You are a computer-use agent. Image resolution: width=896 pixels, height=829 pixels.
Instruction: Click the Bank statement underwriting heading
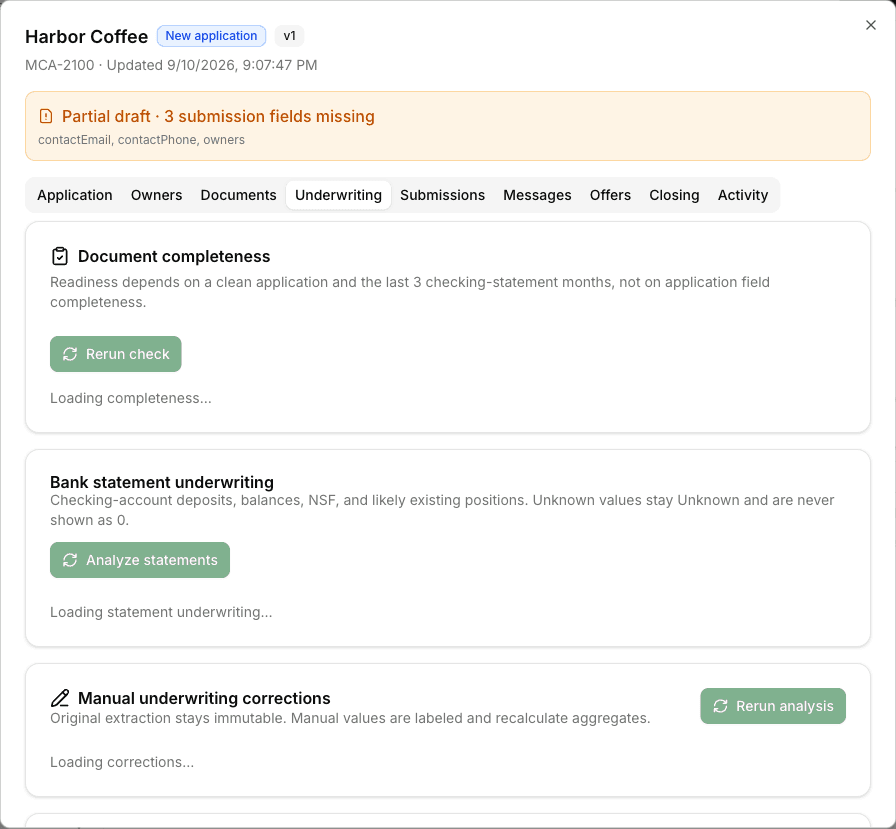tap(162, 482)
